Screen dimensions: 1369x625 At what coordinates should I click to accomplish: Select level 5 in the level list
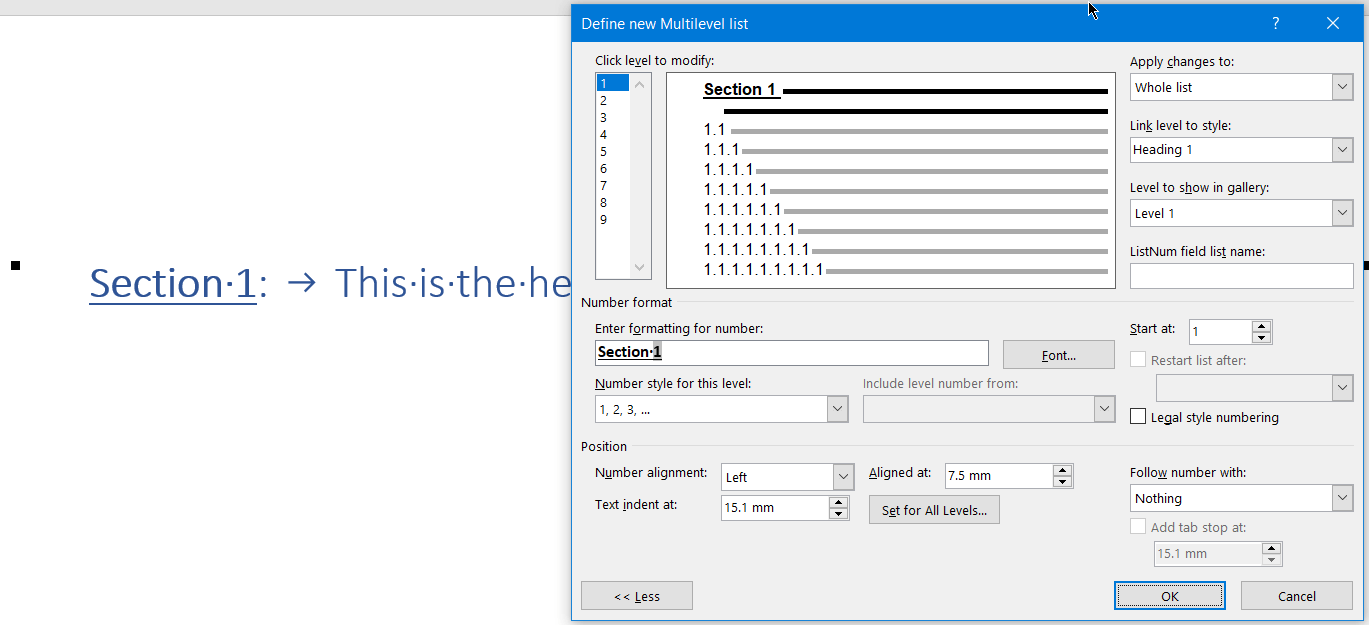(613, 151)
